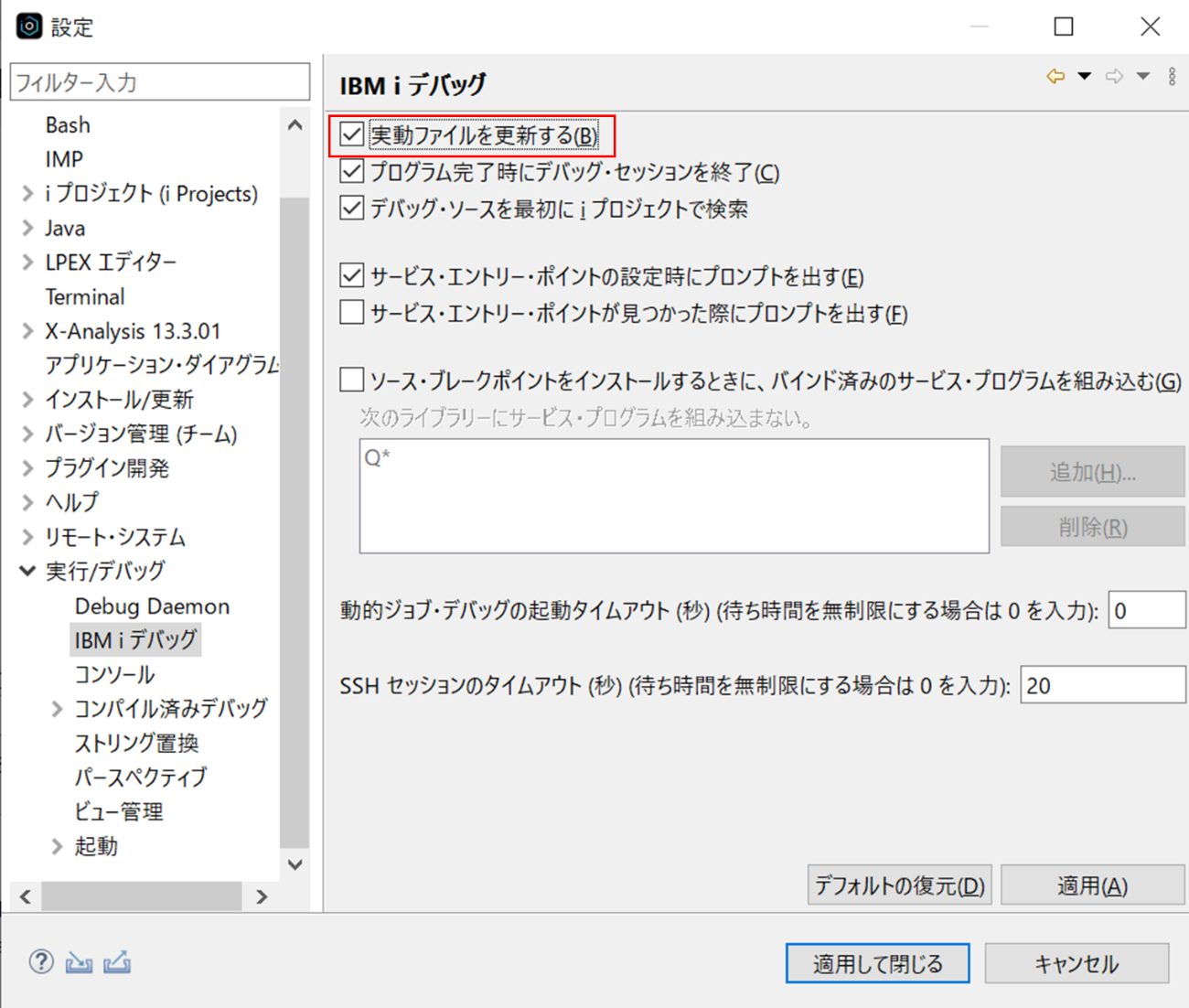Click tree horizontal scrollbar right arrow

pyautogui.click(x=262, y=897)
